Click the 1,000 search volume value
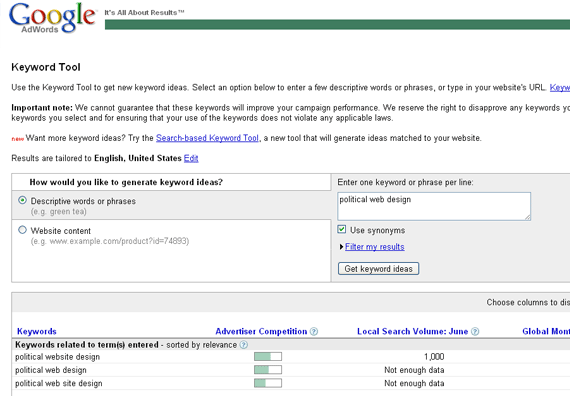Screen dimensions: 570x396 point(434,357)
